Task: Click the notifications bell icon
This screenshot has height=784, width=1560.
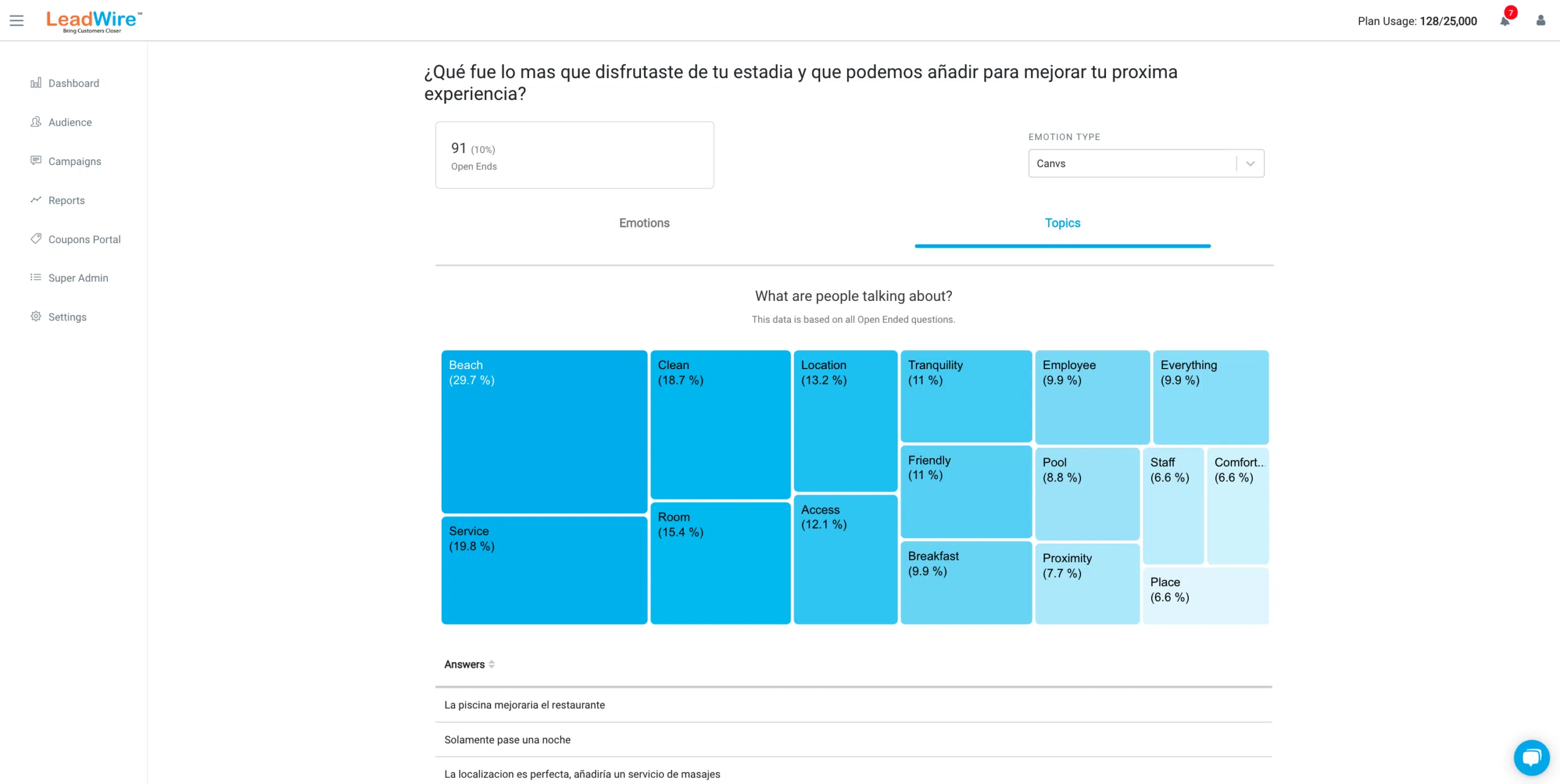Action: [x=1505, y=21]
